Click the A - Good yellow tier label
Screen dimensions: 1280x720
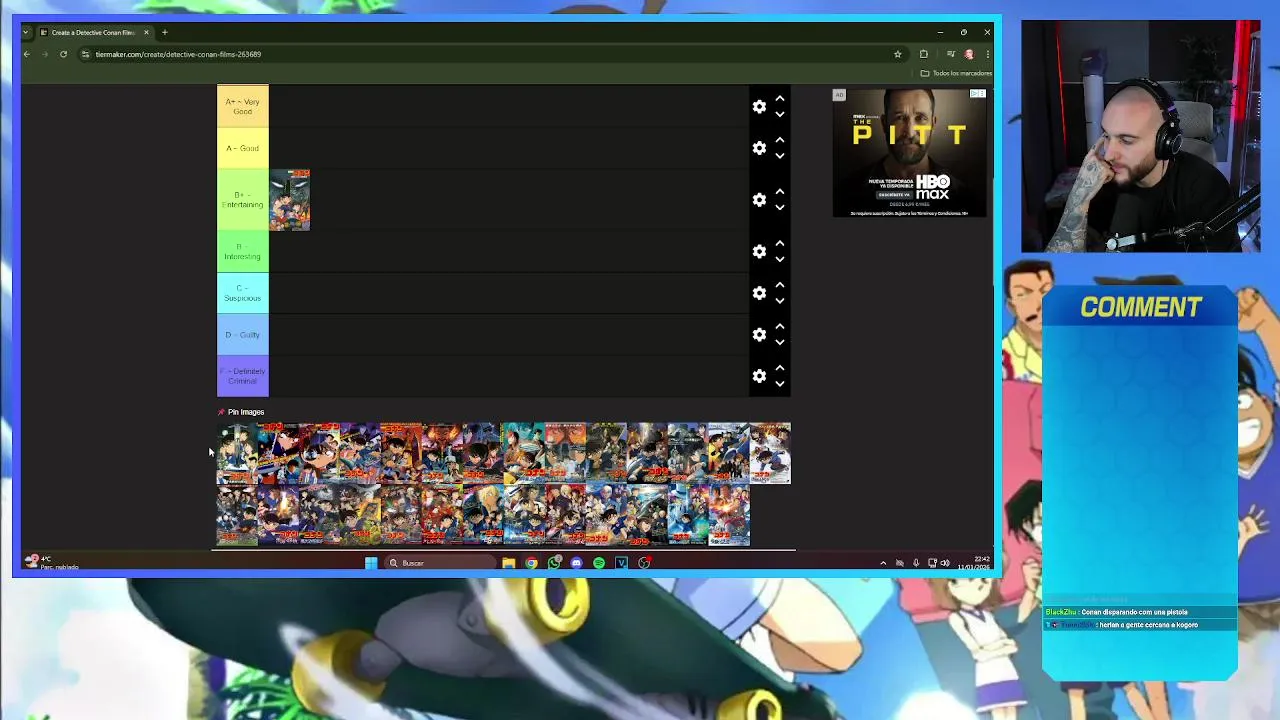pyautogui.click(x=243, y=148)
